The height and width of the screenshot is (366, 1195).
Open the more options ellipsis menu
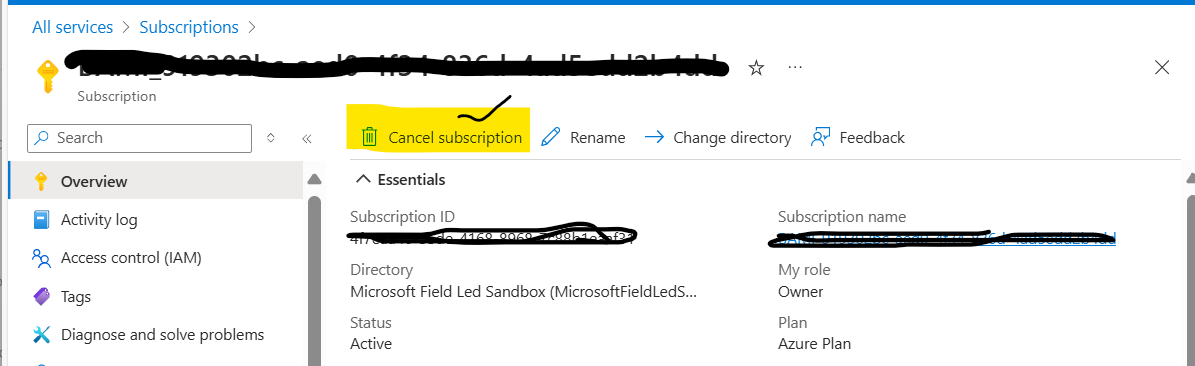click(x=795, y=67)
